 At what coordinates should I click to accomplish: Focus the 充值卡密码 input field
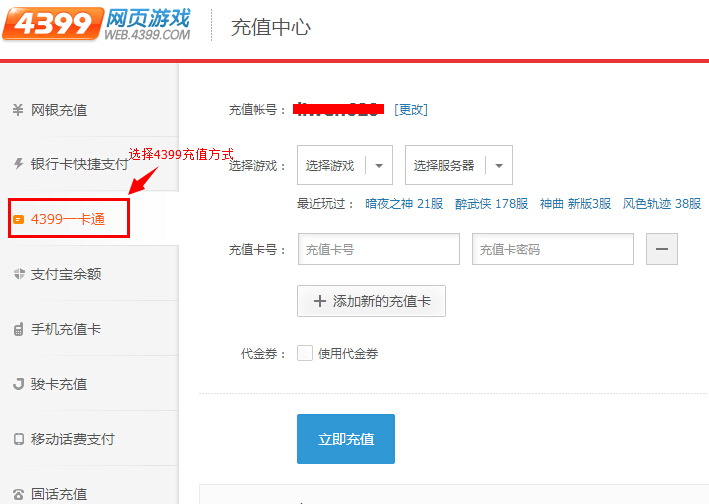[553, 249]
